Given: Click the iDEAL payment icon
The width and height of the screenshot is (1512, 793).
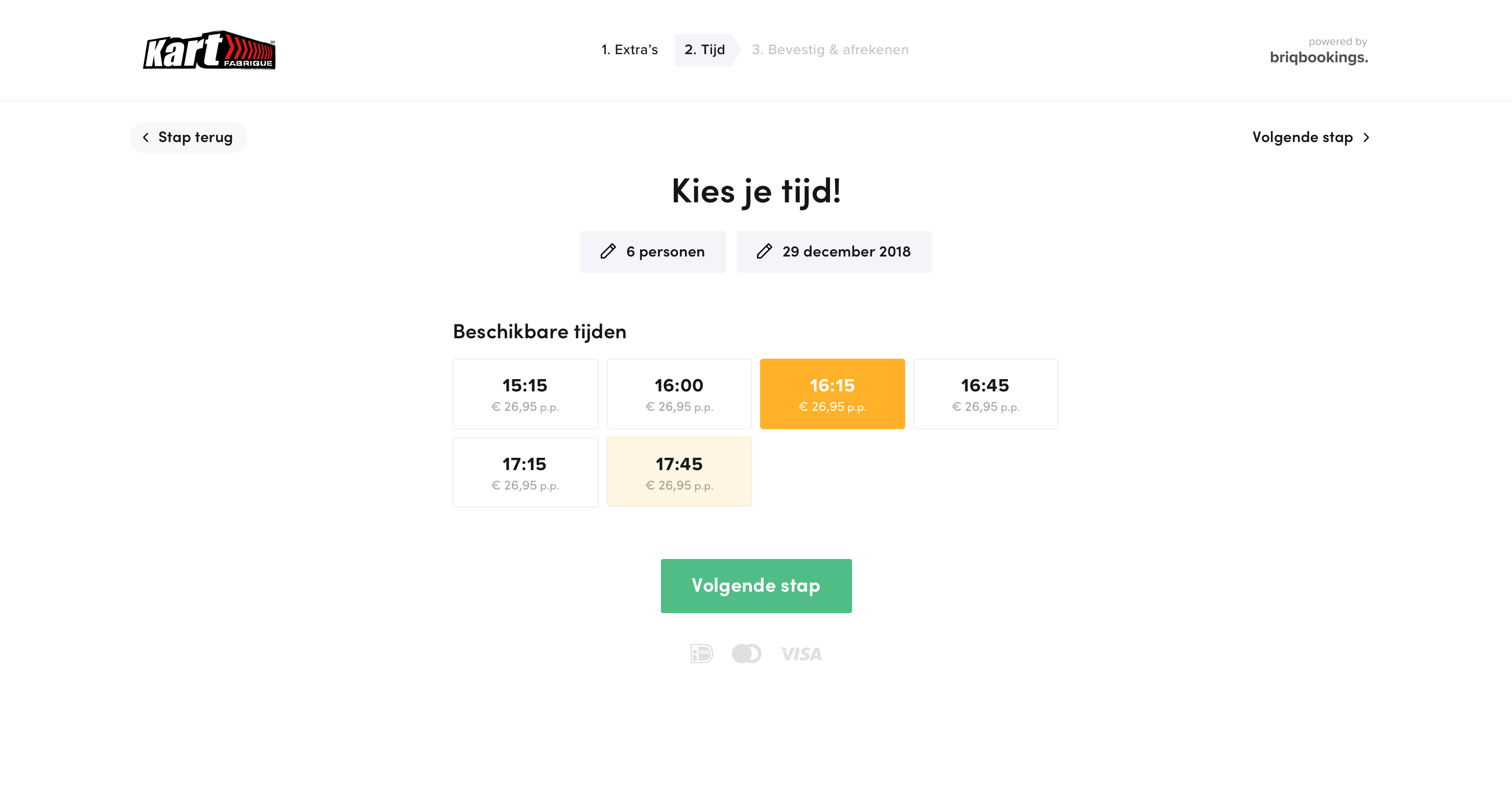Looking at the screenshot, I should [701, 654].
